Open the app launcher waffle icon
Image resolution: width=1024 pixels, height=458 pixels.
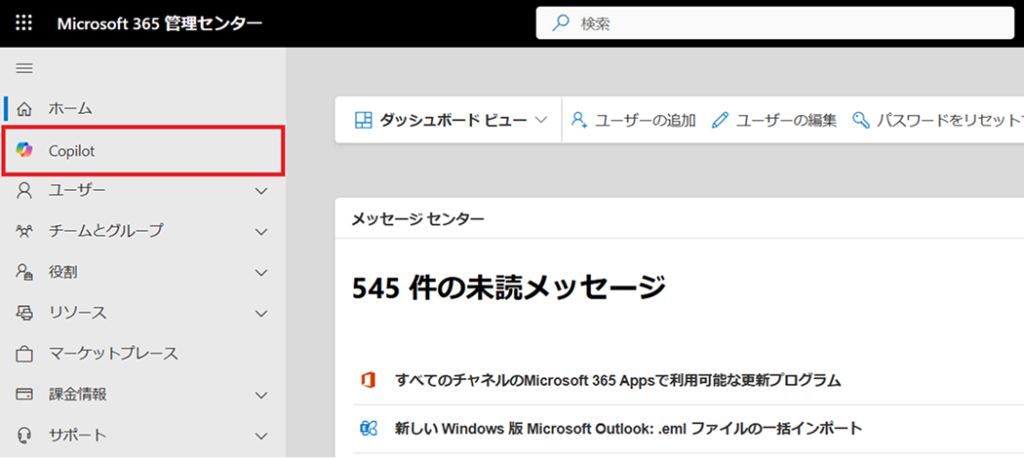[x=24, y=24]
